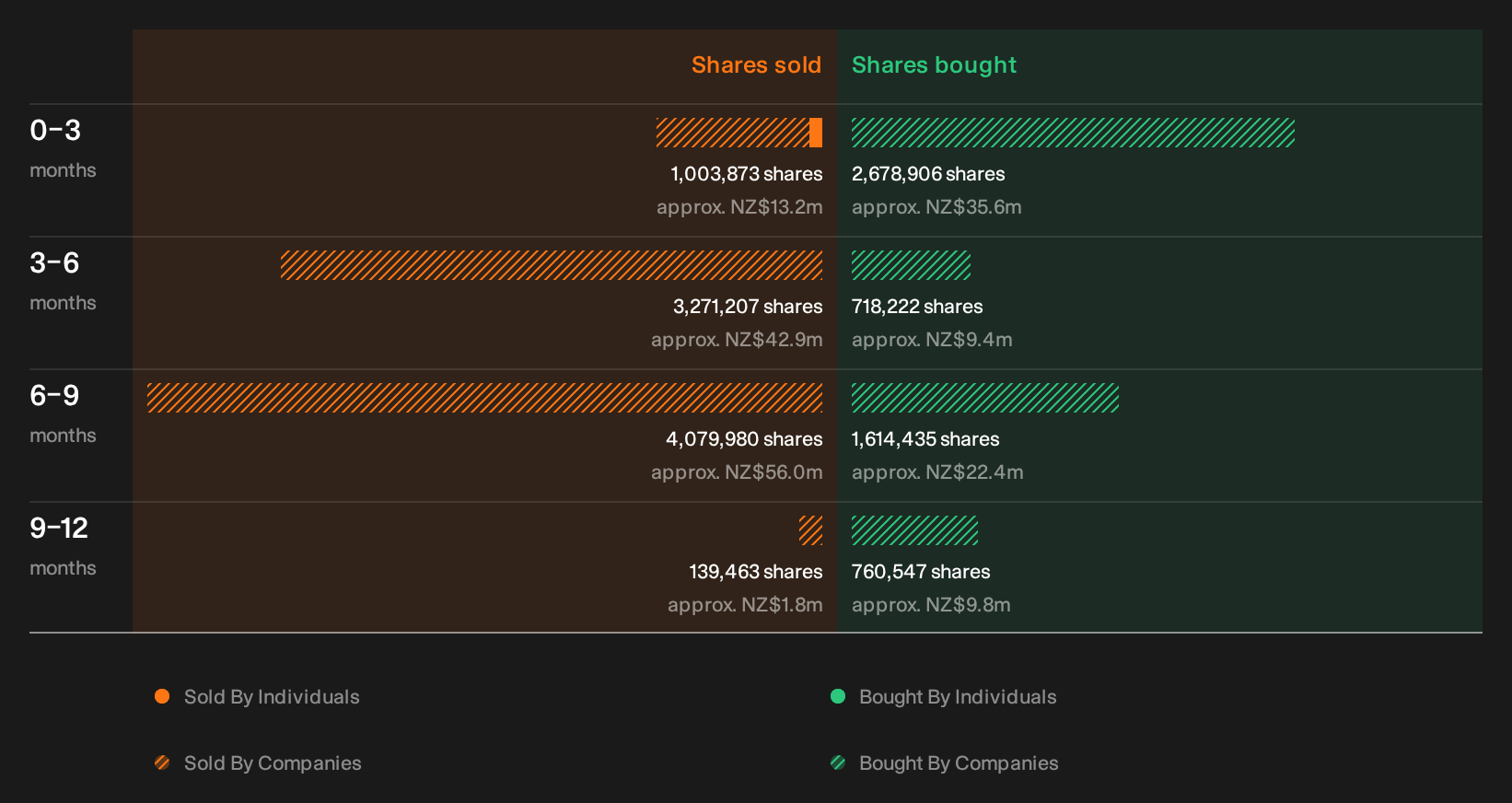
Task: Select the Bought By Companies legend label
Action: [959, 763]
